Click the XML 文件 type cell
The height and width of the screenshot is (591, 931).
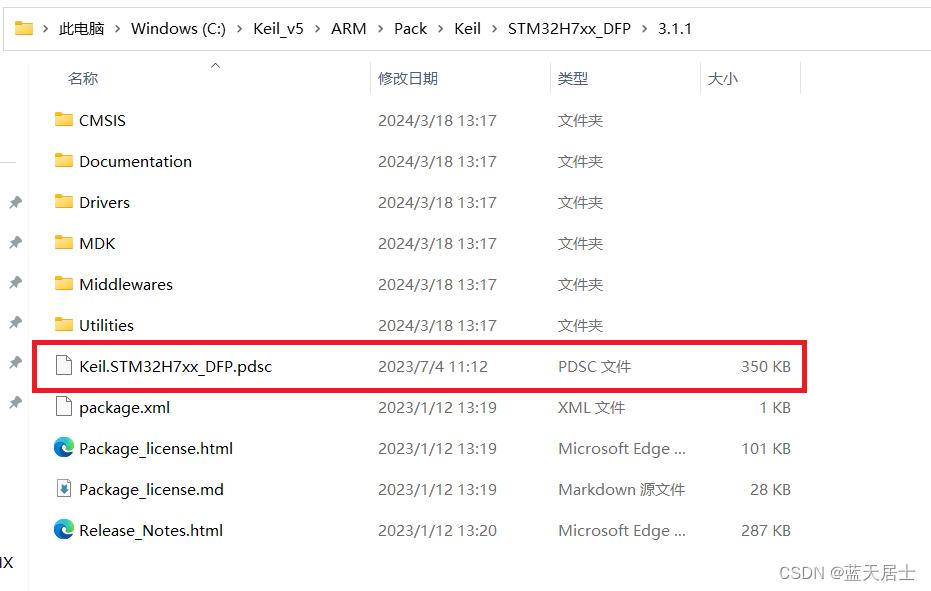[x=591, y=407]
